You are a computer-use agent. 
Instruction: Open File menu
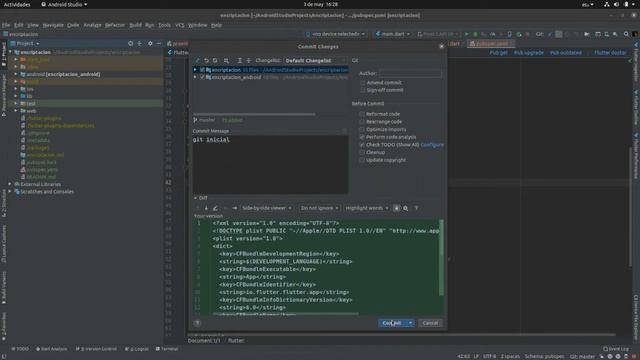click(x=6, y=25)
